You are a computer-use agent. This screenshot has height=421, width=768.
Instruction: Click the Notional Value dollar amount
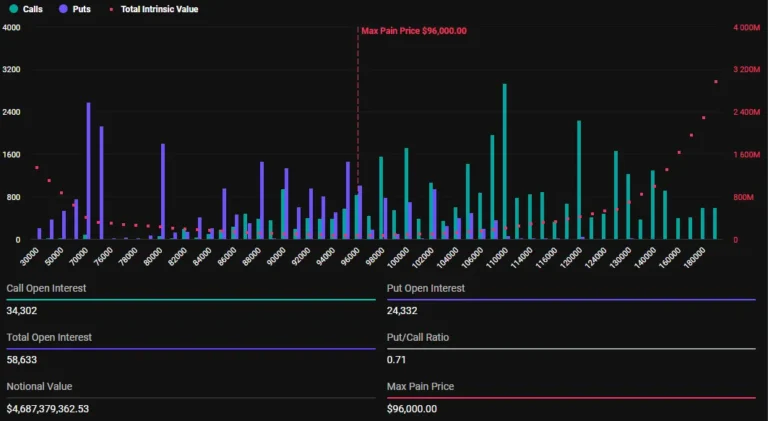[x=48, y=408]
